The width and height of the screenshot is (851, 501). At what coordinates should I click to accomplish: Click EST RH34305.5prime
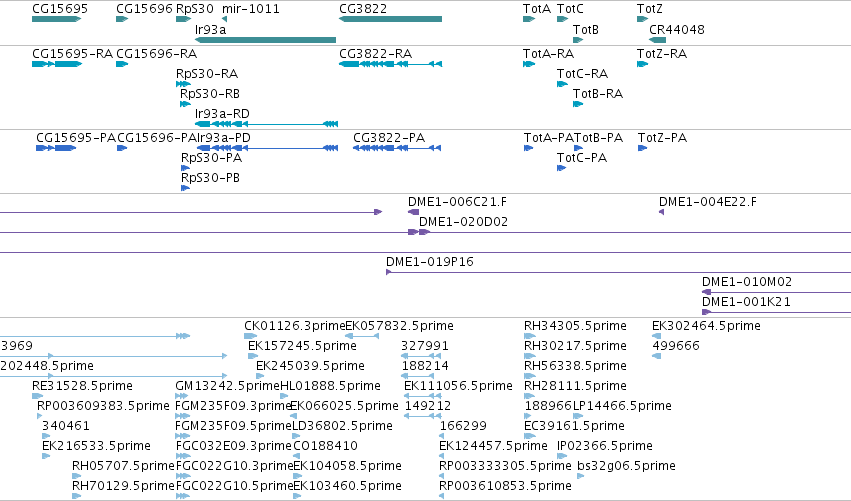pos(530,336)
